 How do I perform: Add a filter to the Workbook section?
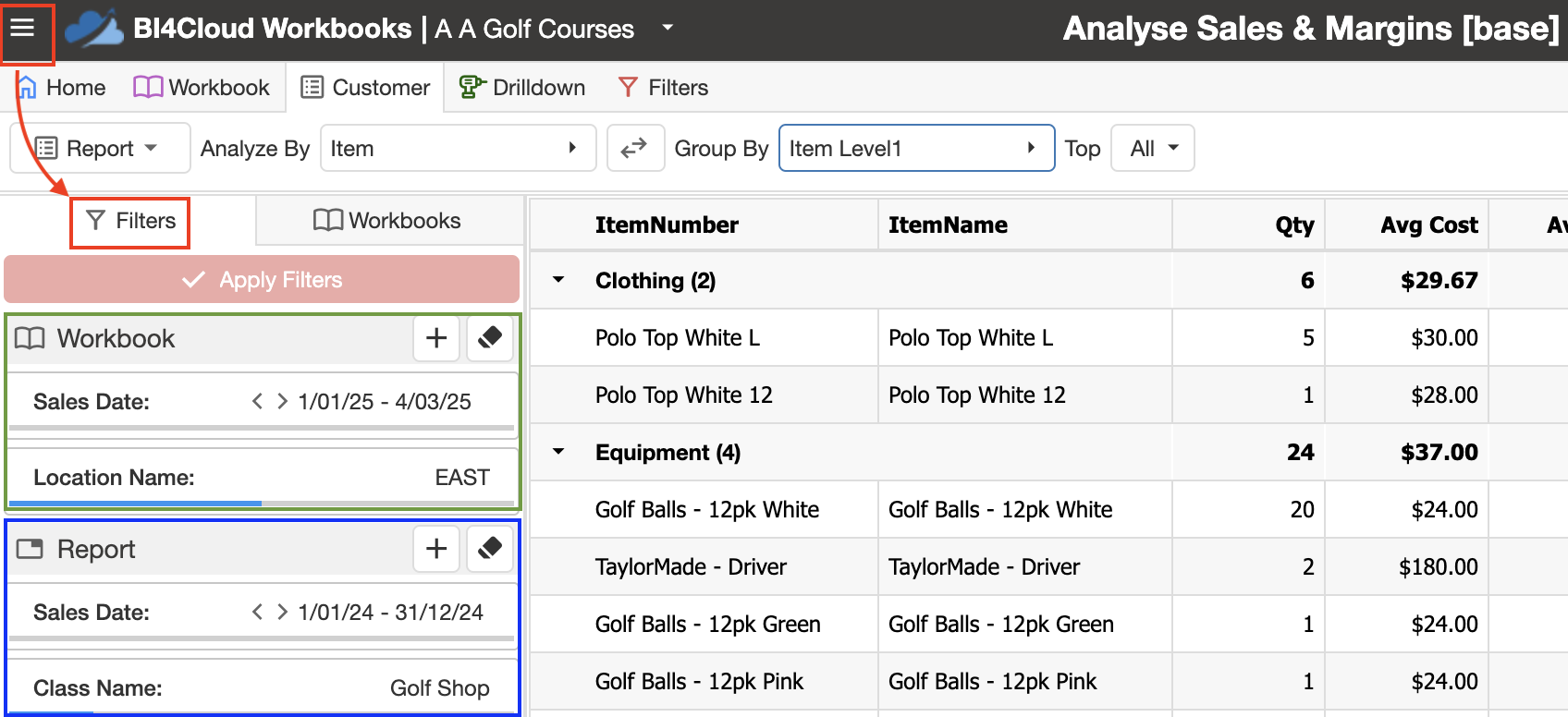(x=436, y=338)
